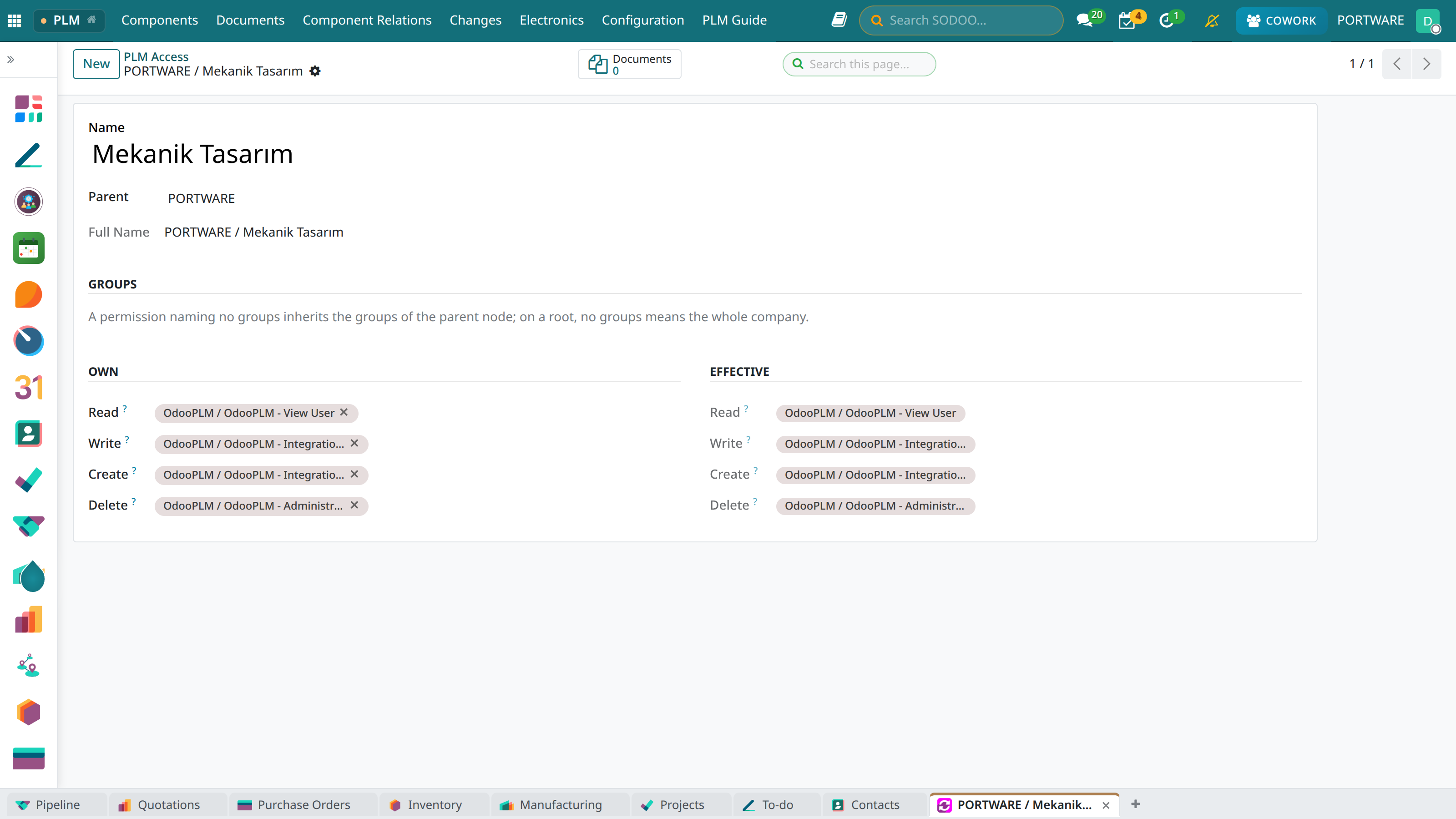This screenshot has height=819, width=1456.
Task: Open the Component Relations menu
Action: pos(367,20)
